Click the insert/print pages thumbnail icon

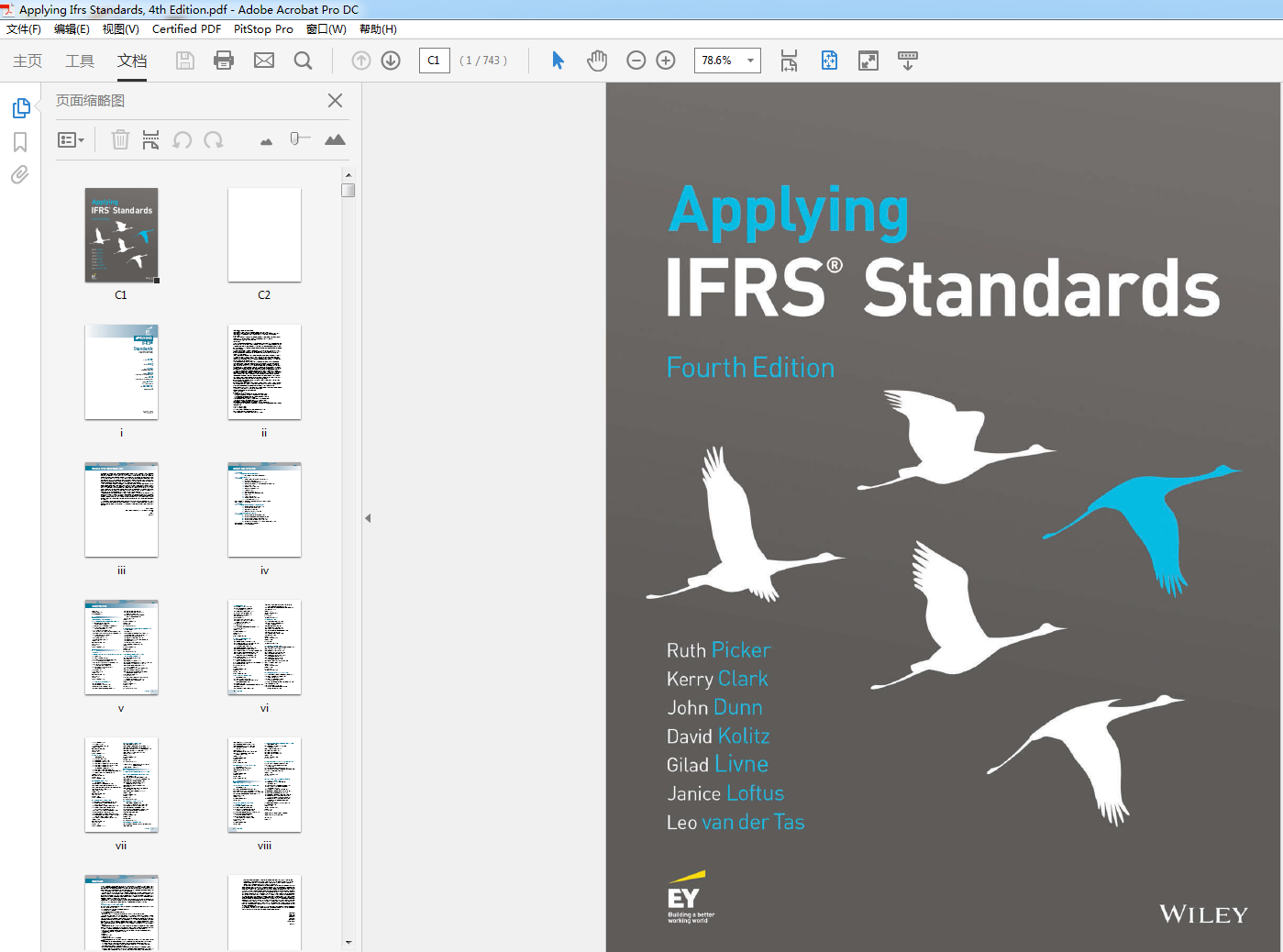(151, 139)
